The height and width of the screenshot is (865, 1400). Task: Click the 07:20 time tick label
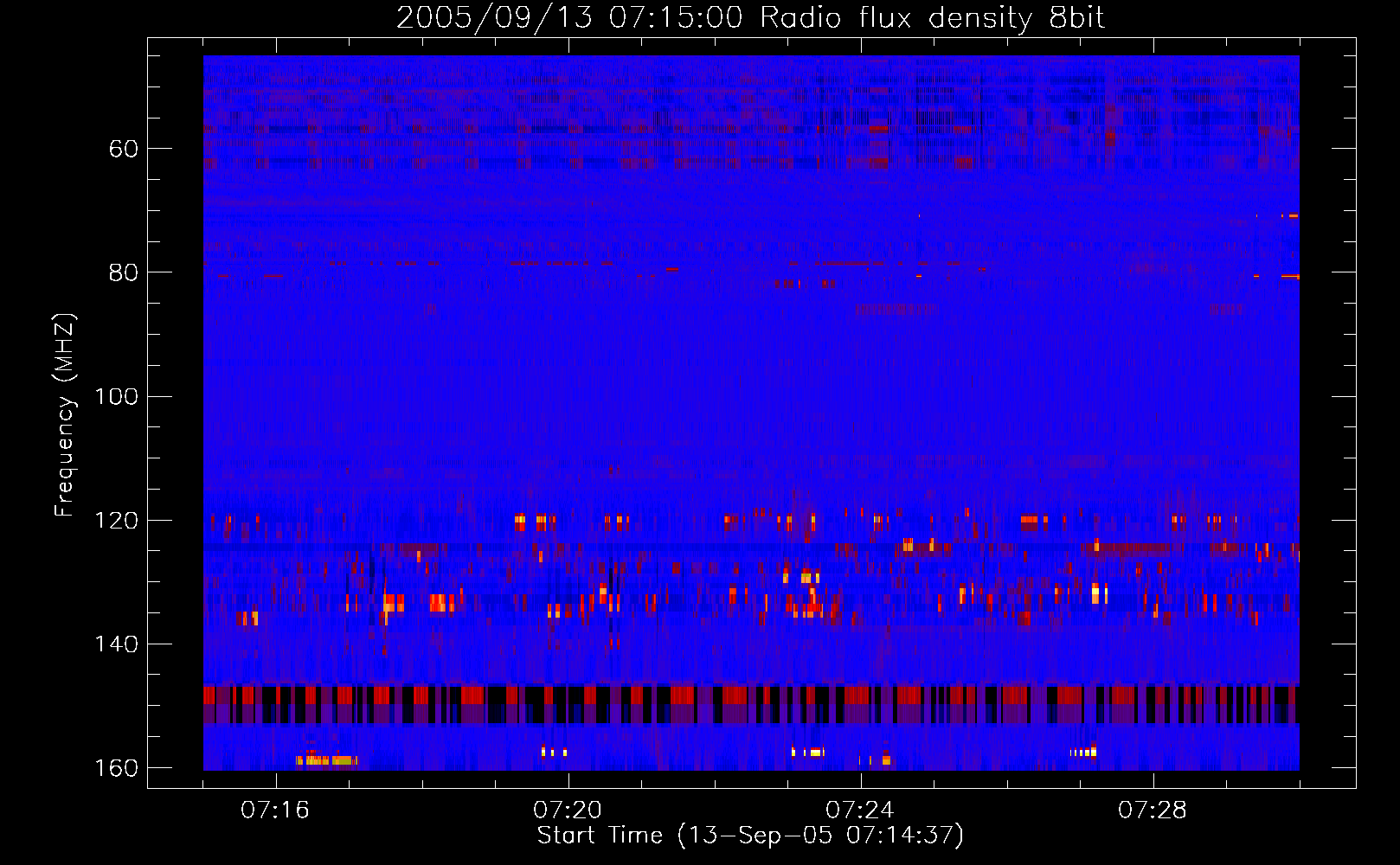pyautogui.click(x=568, y=810)
